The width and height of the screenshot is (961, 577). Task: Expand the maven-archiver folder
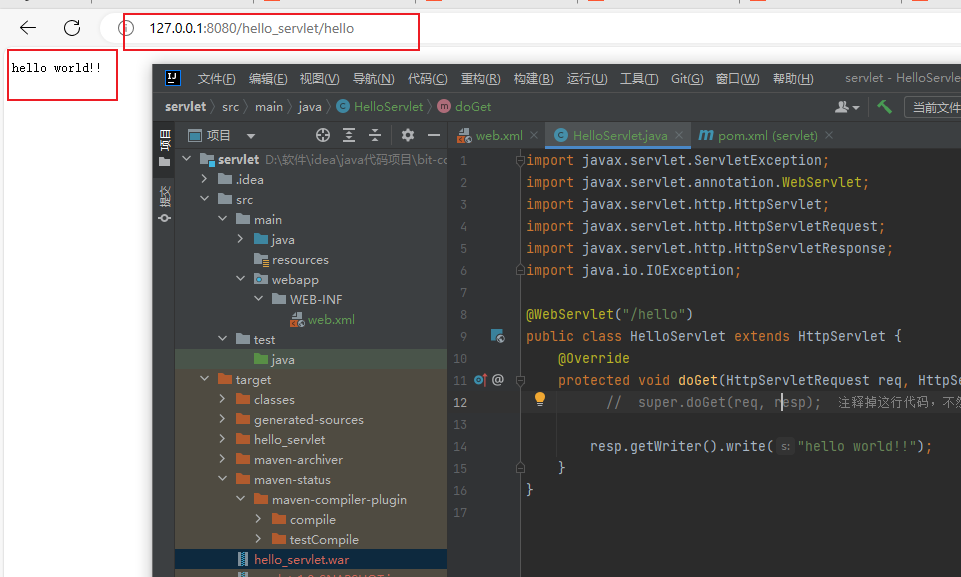[x=222, y=459]
